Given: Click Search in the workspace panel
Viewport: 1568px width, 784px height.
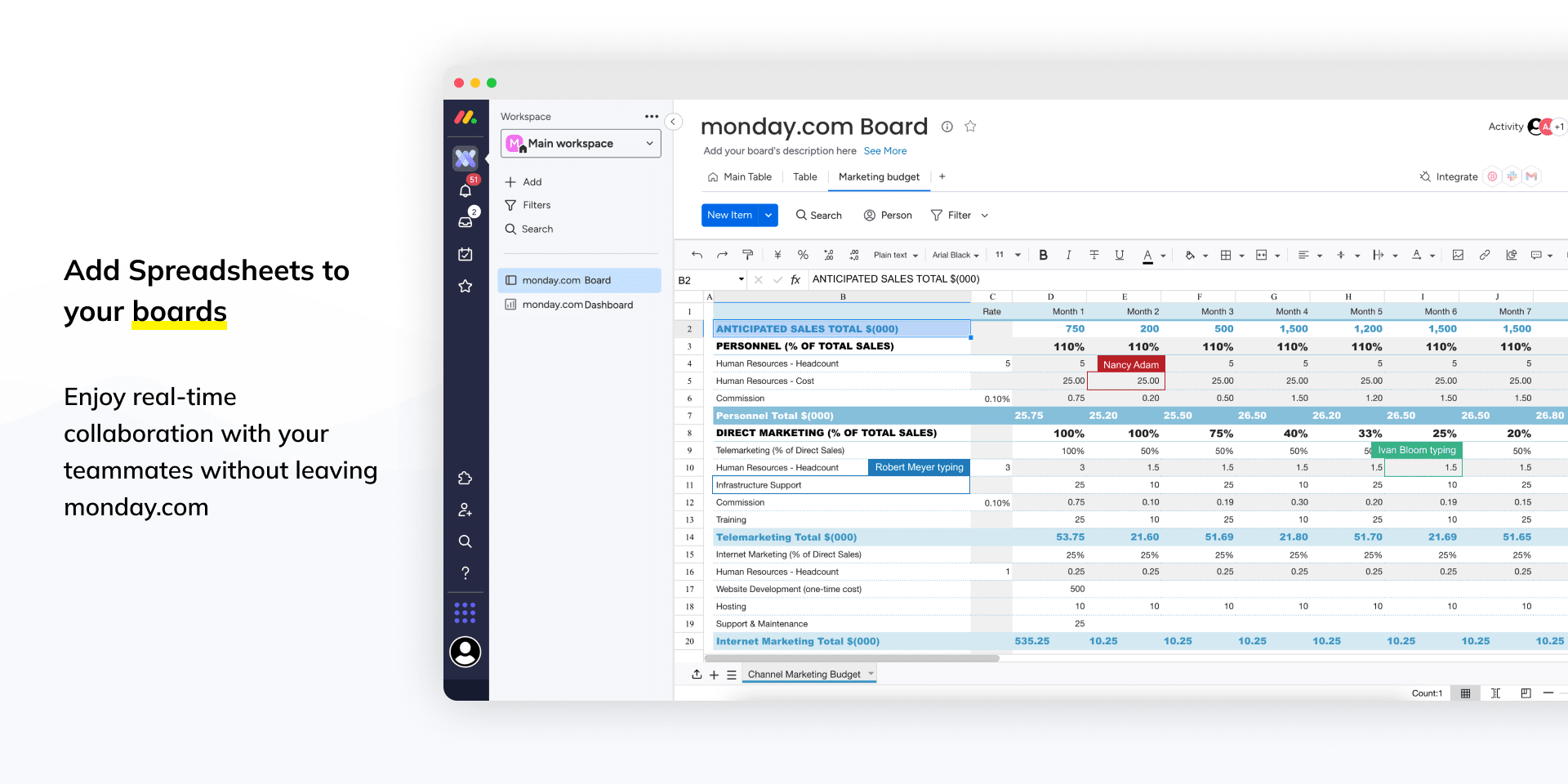Looking at the screenshot, I should pyautogui.click(x=528, y=229).
